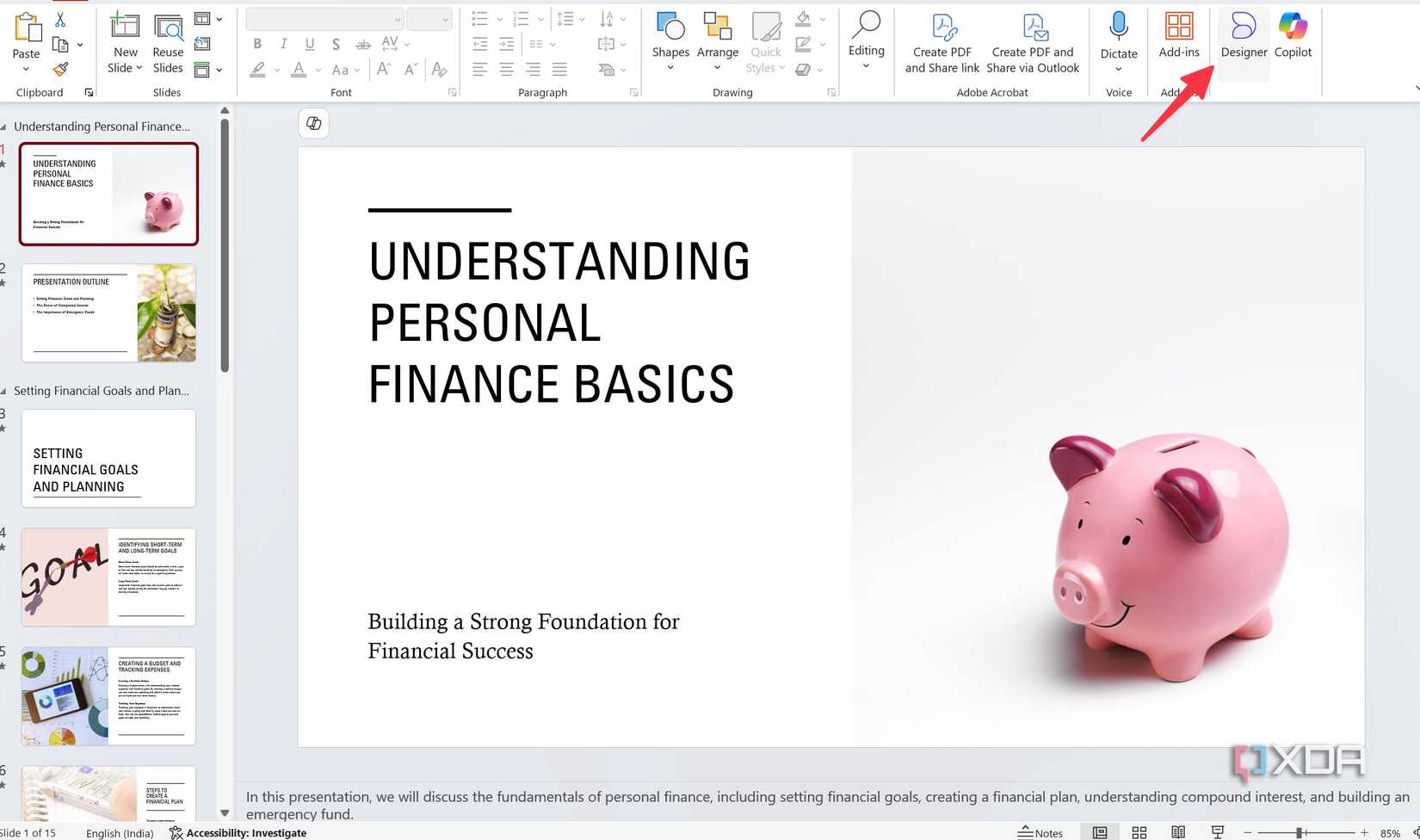Start Dictate voice input
Screen dimensions: 1420x840
click(1118, 34)
